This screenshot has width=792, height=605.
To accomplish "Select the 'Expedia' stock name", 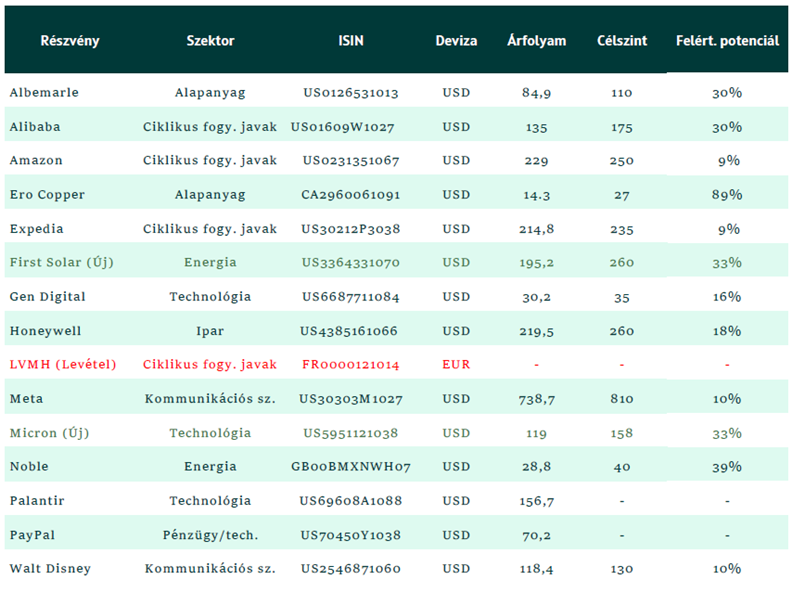I will click(36, 229).
